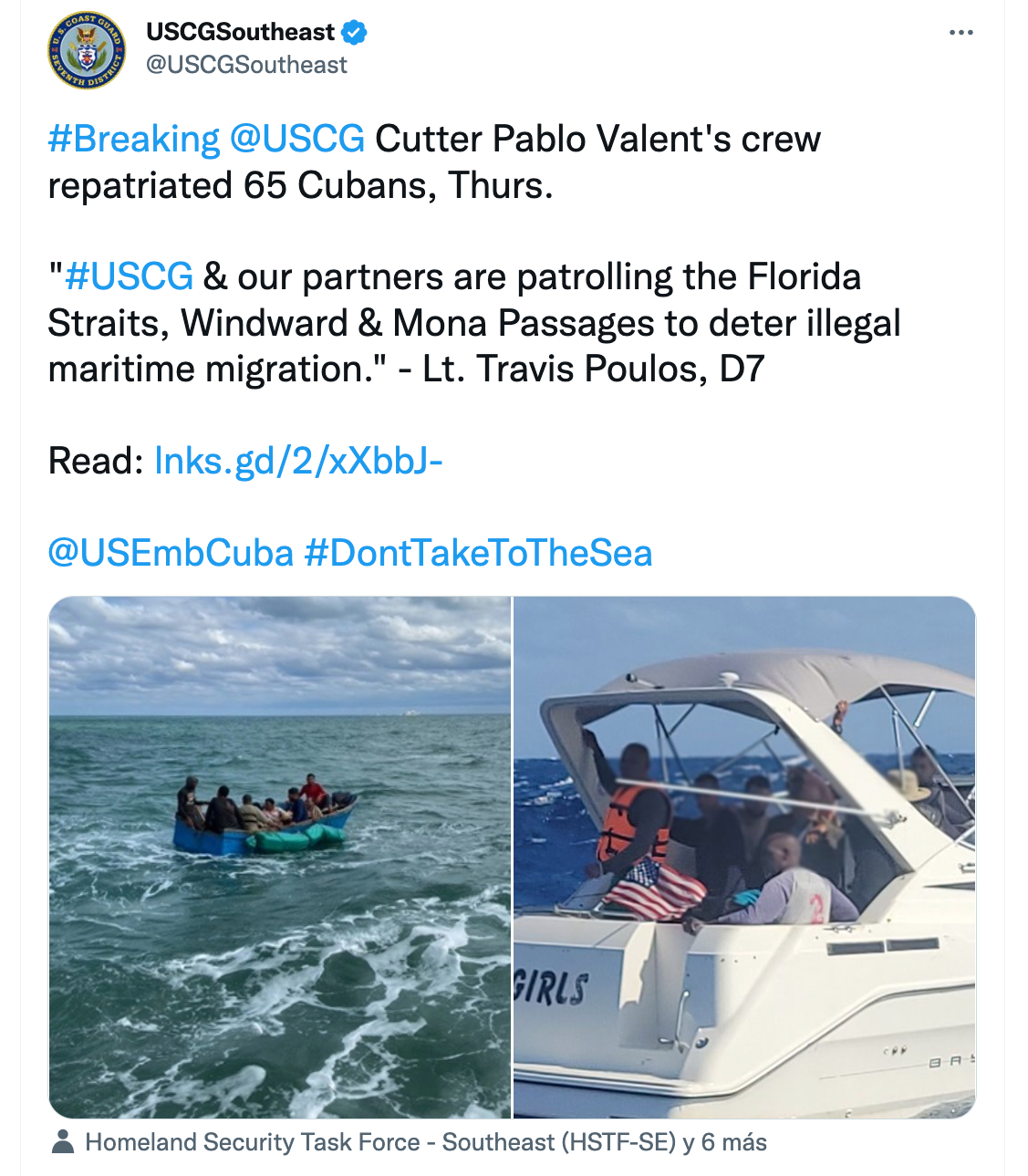The image size is (1028, 1176).
Task: Click the tweet text about Florida Straits
Action: [x=474, y=323]
